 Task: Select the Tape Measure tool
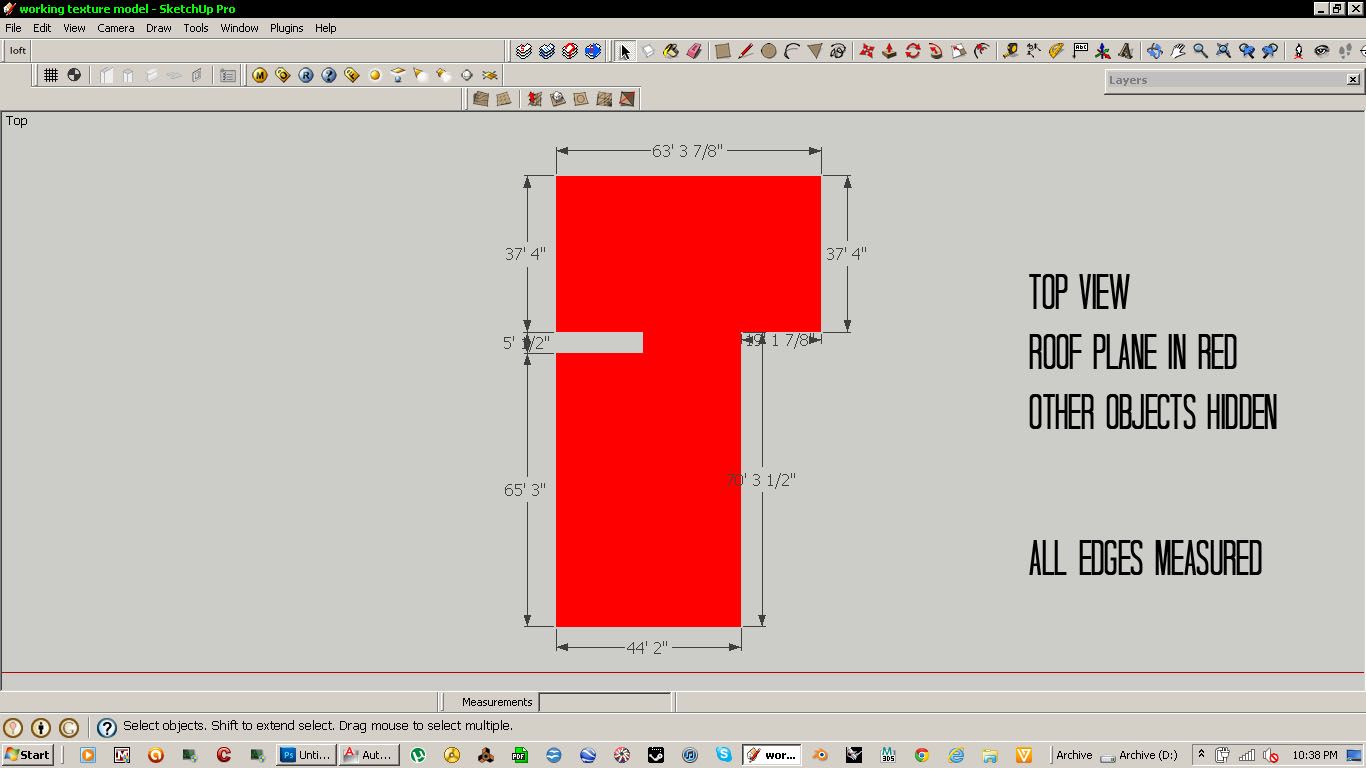tap(1010, 50)
